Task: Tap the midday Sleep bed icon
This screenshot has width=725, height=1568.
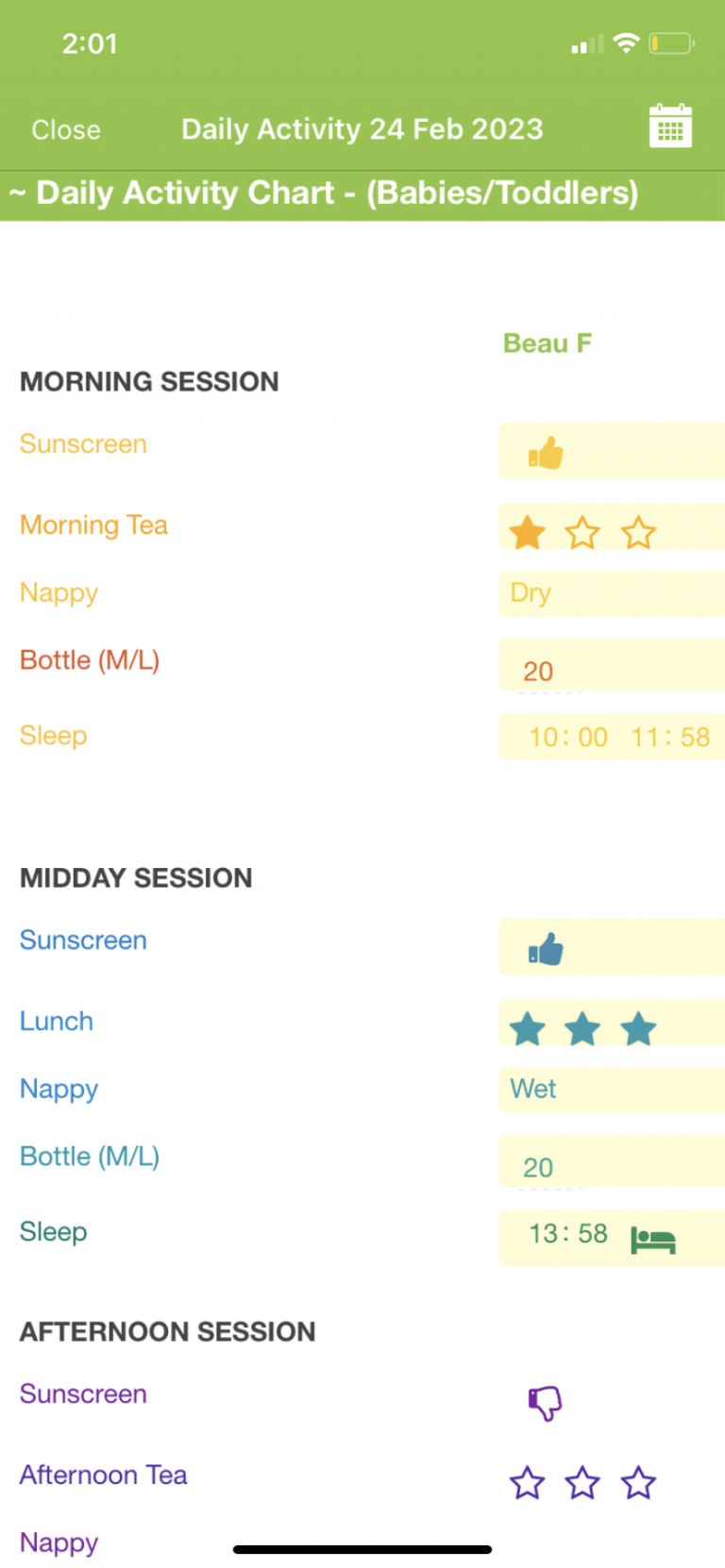Action: pyautogui.click(x=653, y=1240)
